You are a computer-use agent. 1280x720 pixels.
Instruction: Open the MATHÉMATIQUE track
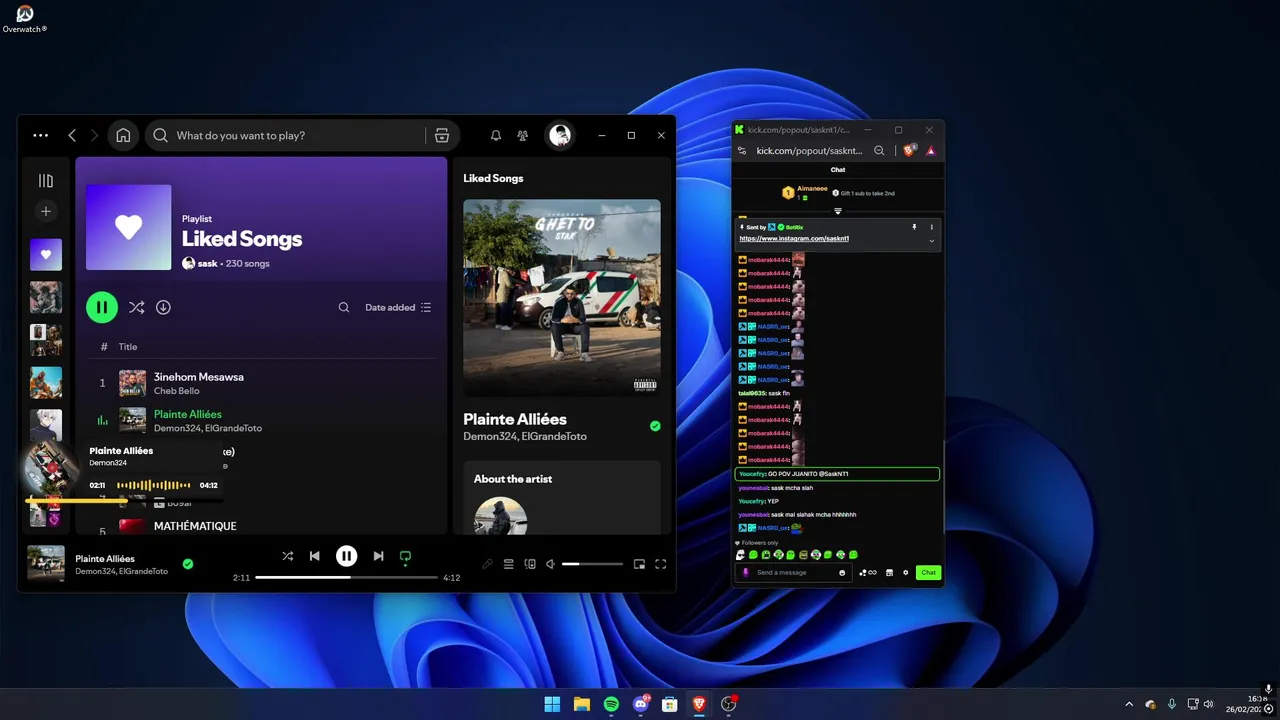195,526
